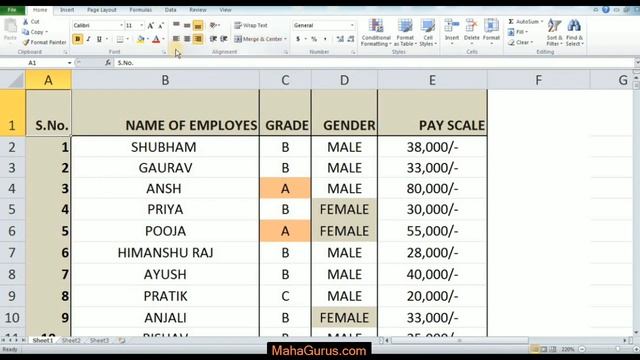Click the Borders icon
This screenshot has height=360, width=640.
coord(120,39)
